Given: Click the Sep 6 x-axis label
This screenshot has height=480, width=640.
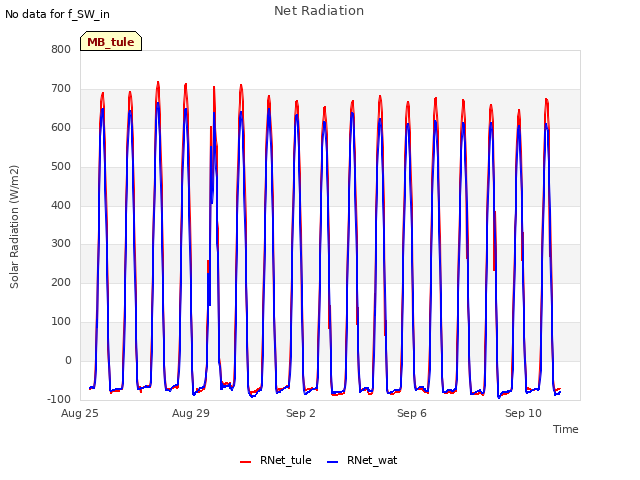Looking at the screenshot, I should pos(412,413).
